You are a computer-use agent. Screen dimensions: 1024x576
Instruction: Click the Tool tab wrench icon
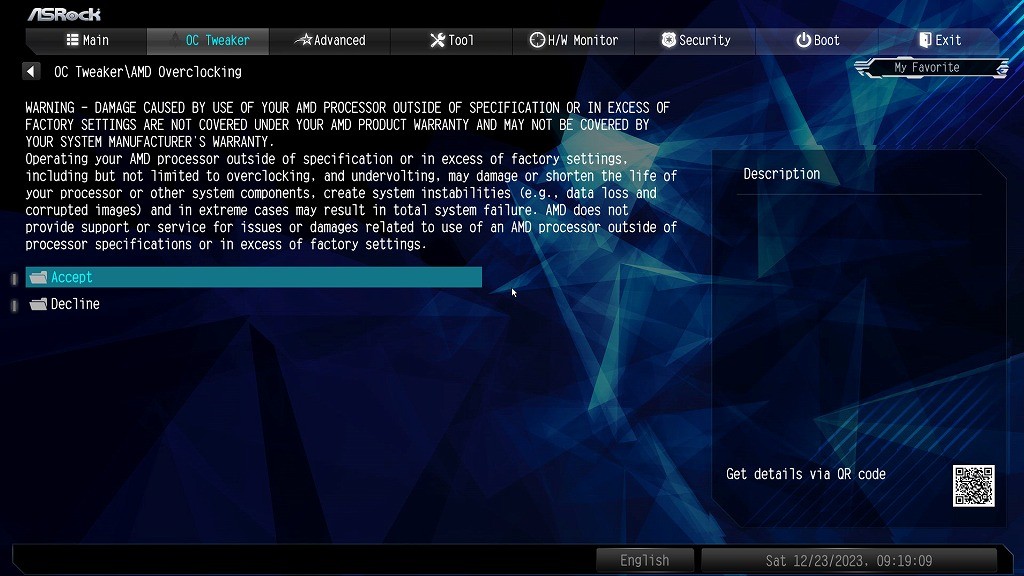(x=437, y=40)
